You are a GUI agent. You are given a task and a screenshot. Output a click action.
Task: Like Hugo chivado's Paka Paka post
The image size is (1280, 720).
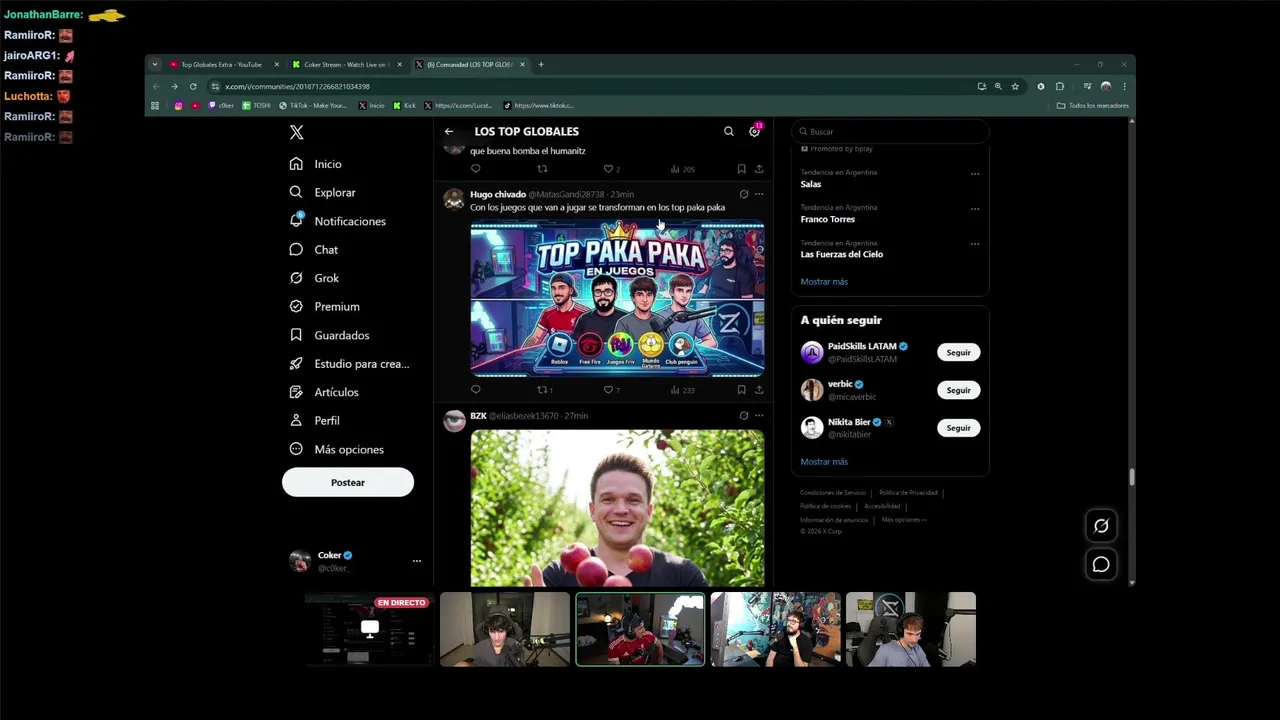click(x=611, y=390)
